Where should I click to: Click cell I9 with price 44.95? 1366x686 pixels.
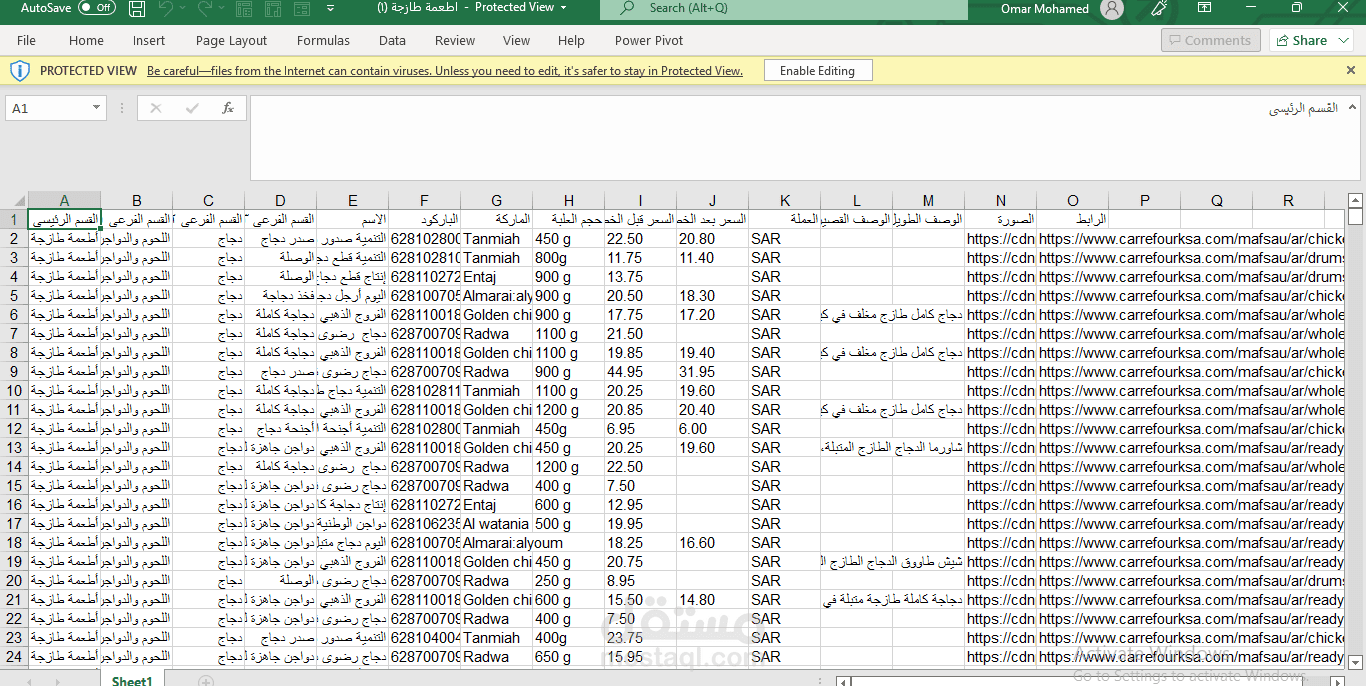point(640,372)
